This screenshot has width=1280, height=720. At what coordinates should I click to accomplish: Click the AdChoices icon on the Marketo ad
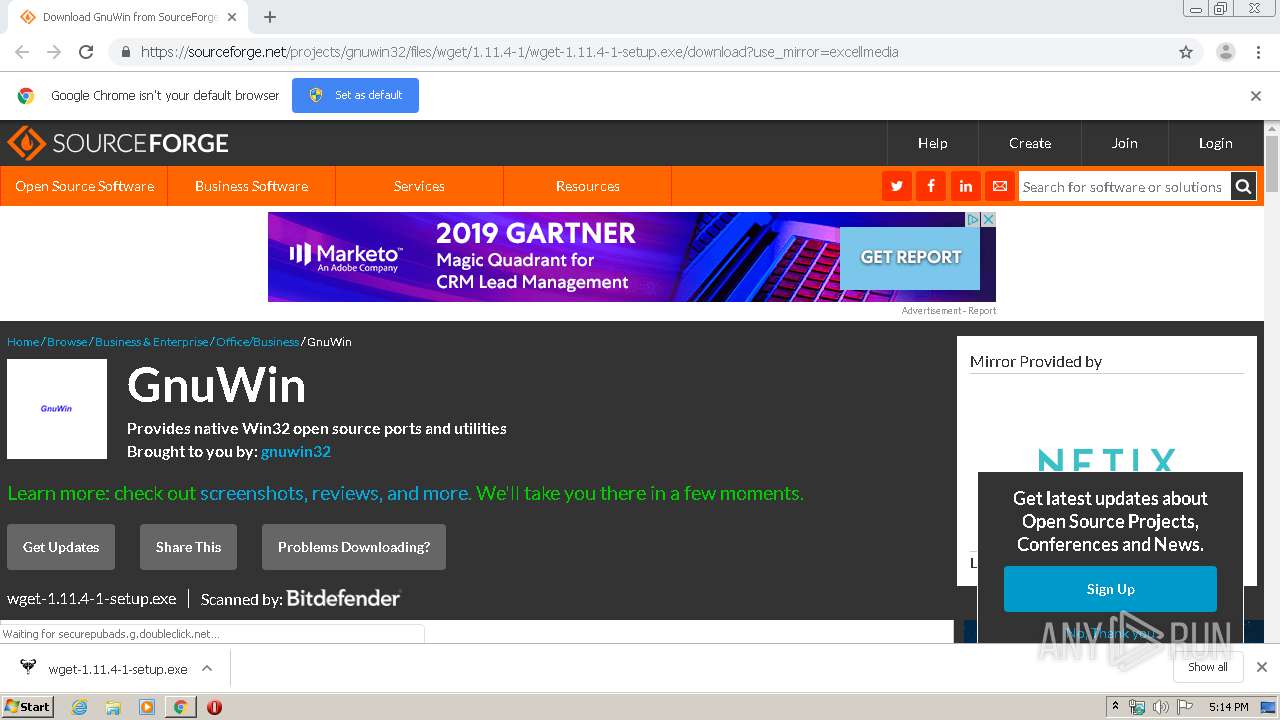tap(972, 219)
